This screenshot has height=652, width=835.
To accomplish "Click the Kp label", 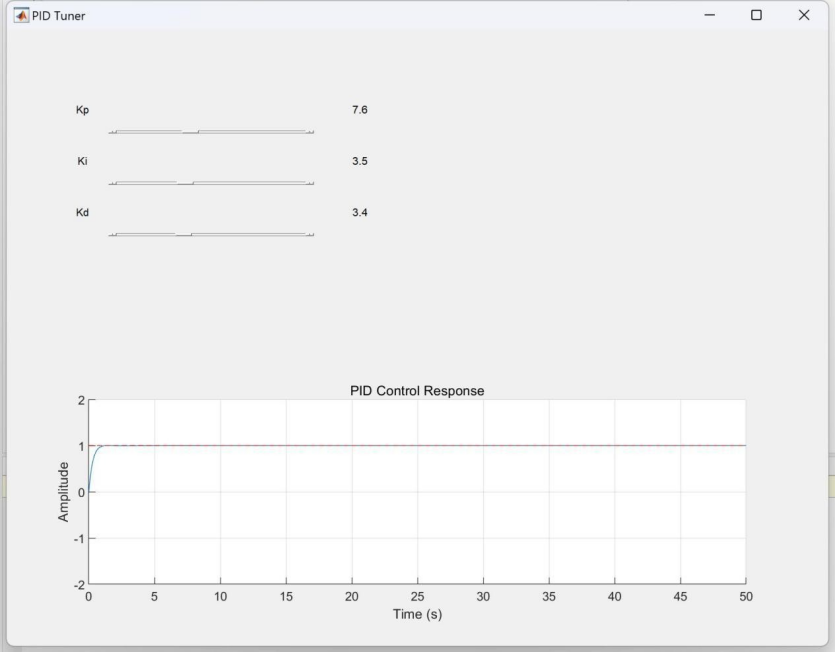I will (x=82, y=110).
